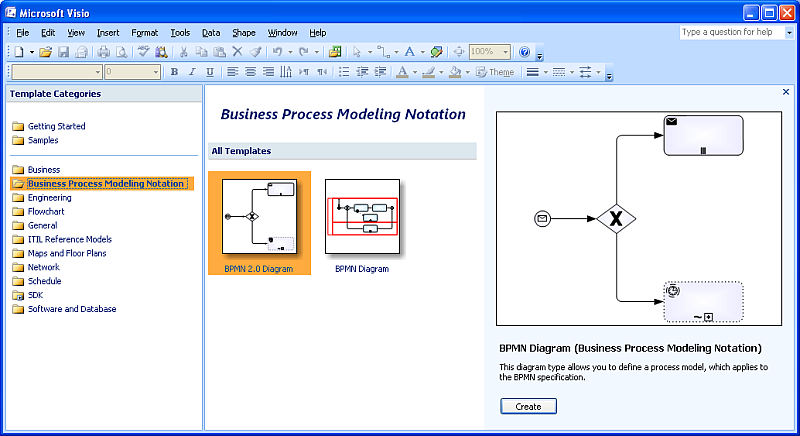800x436 pixels.
Task: Toggle Italic formatting
Action: click(192, 72)
